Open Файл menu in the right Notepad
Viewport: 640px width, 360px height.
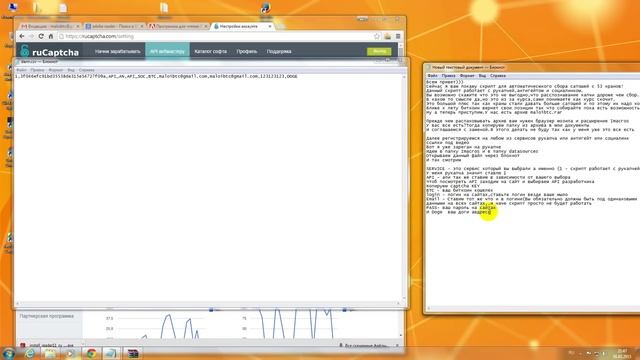tap(432, 76)
